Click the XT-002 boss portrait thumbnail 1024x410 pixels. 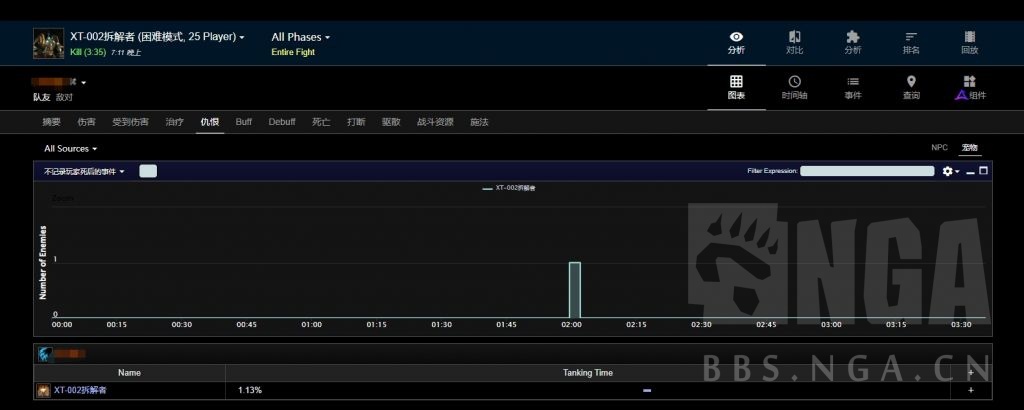49,44
